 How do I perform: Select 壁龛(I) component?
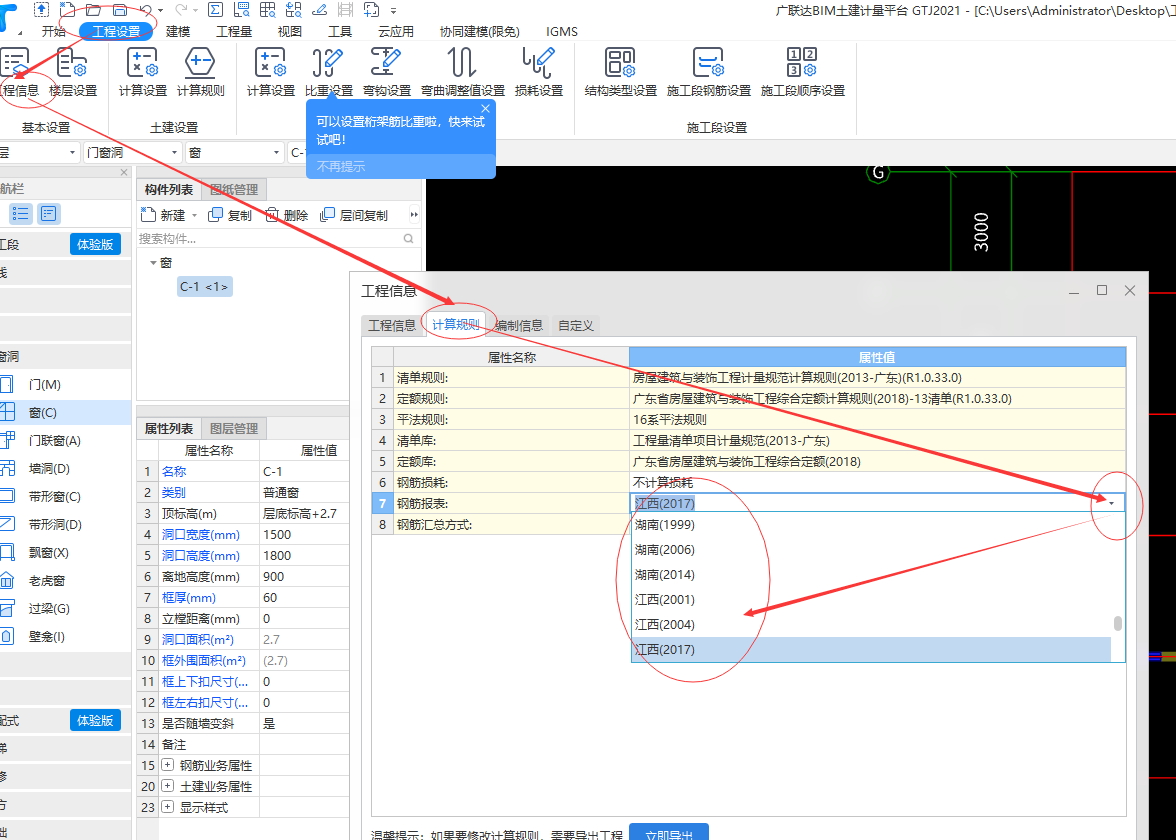[46, 637]
